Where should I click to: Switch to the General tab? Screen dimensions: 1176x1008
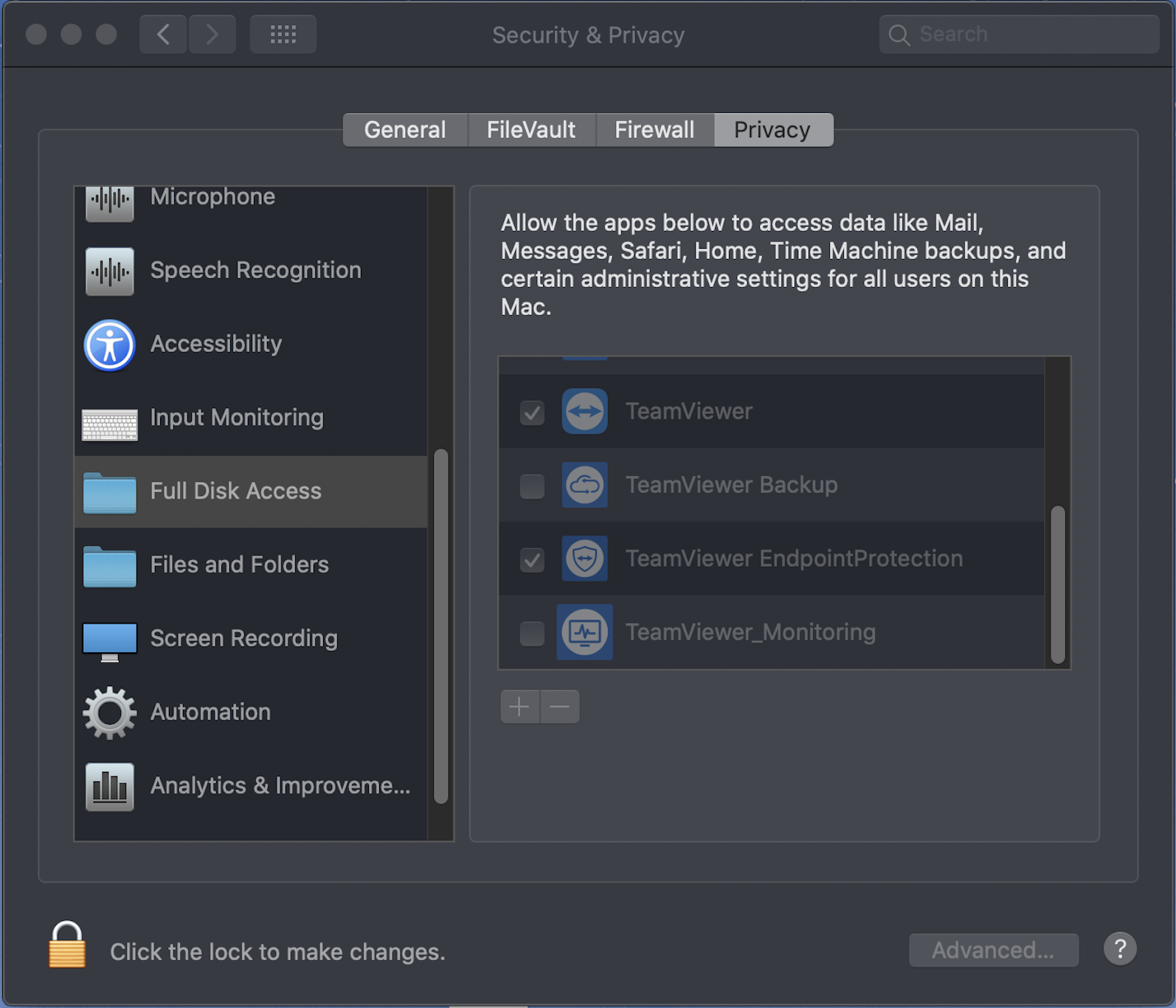point(405,130)
